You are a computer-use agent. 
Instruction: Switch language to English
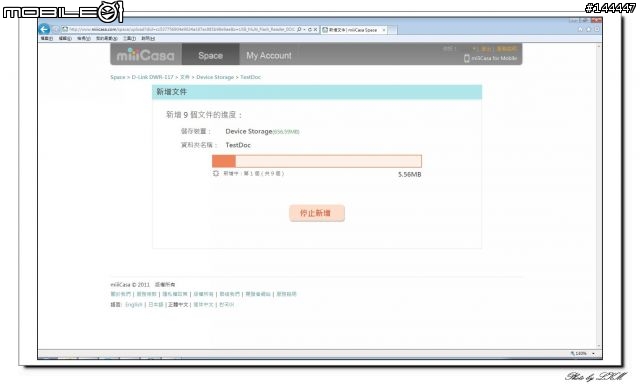pos(133,305)
